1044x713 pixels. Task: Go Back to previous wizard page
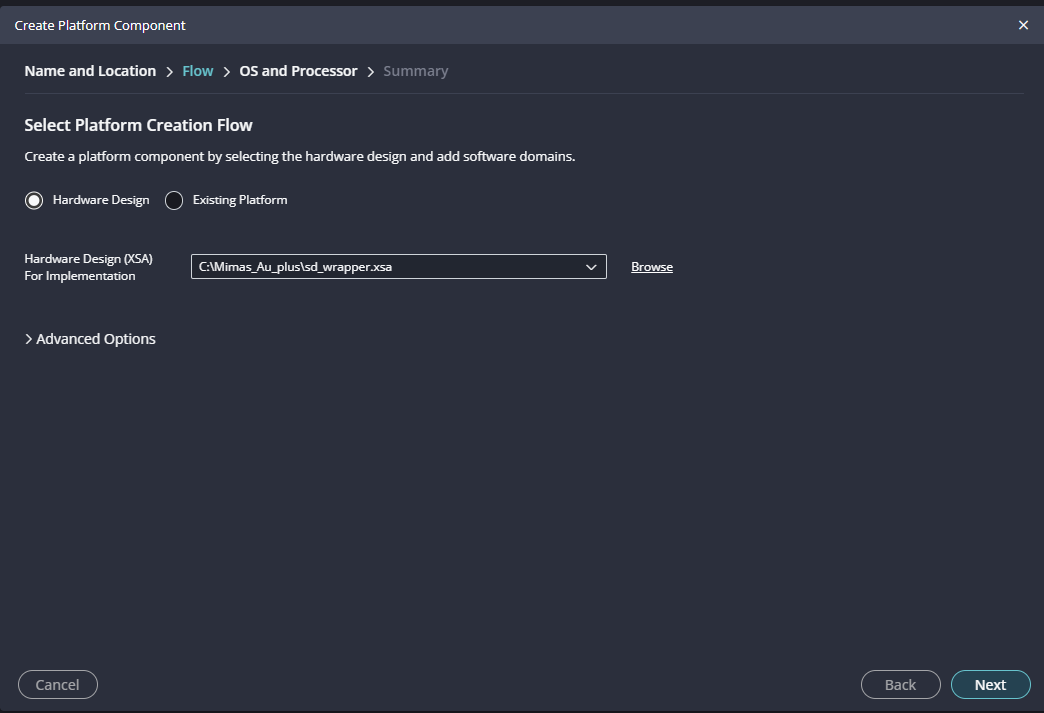pos(900,684)
